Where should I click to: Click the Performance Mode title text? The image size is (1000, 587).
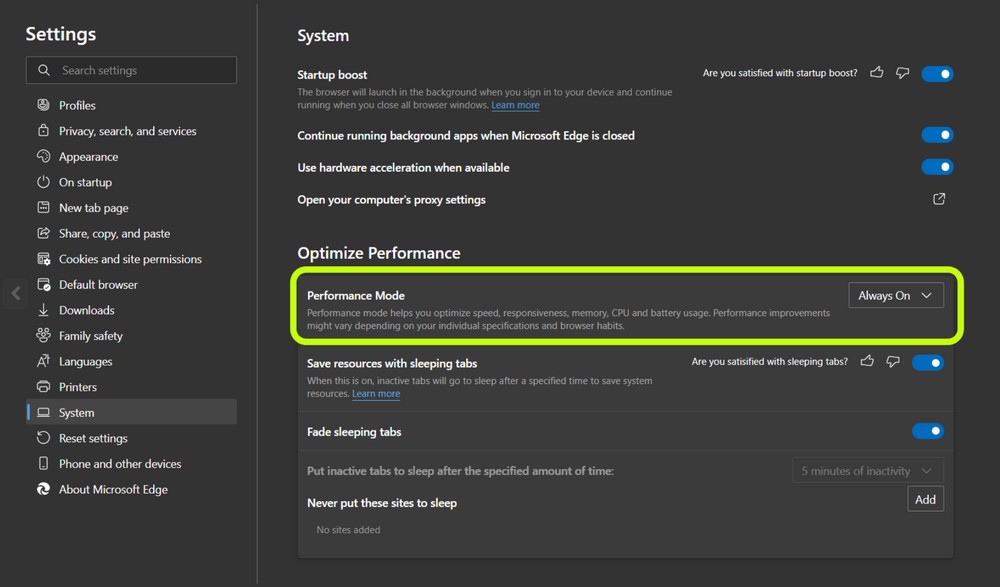(356, 295)
